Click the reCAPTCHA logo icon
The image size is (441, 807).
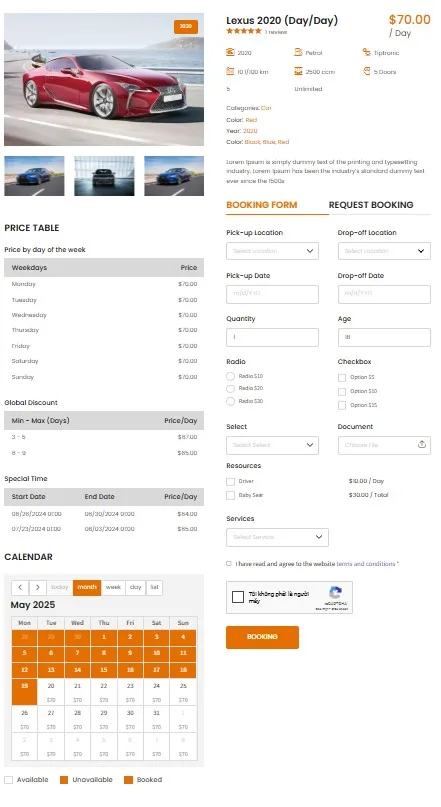pos(336,592)
